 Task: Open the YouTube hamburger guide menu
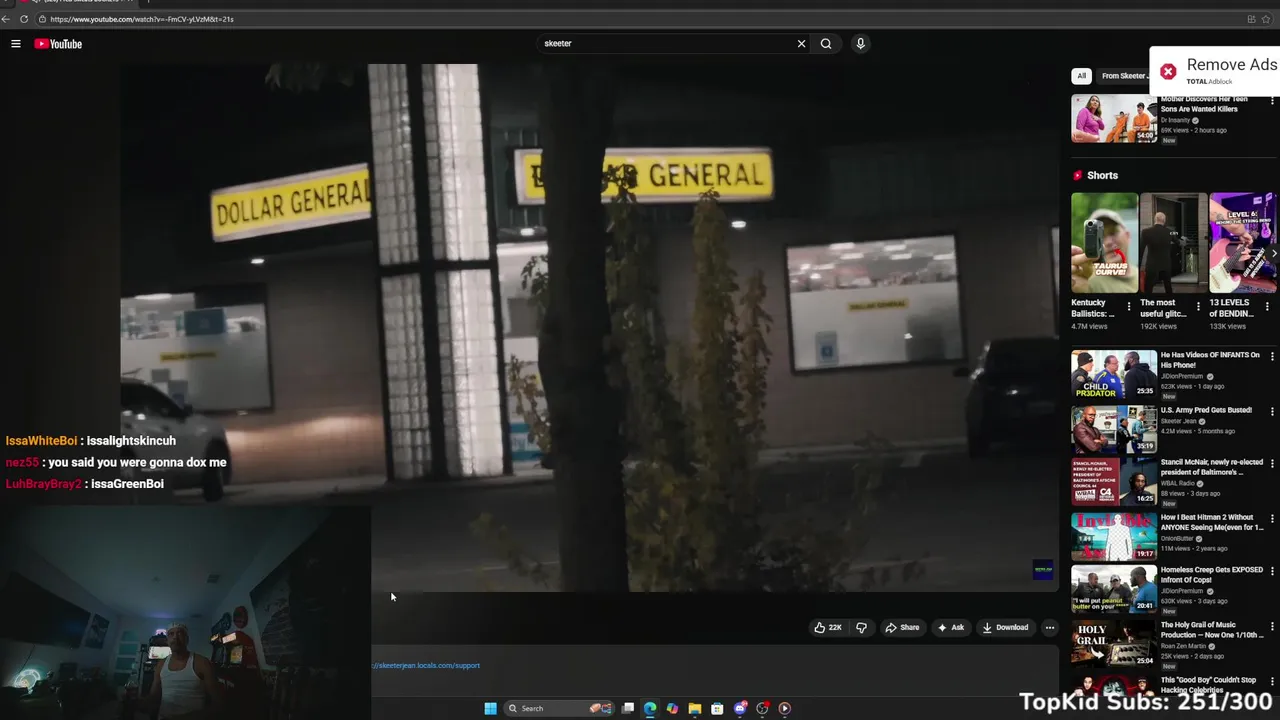pos(16,44)
